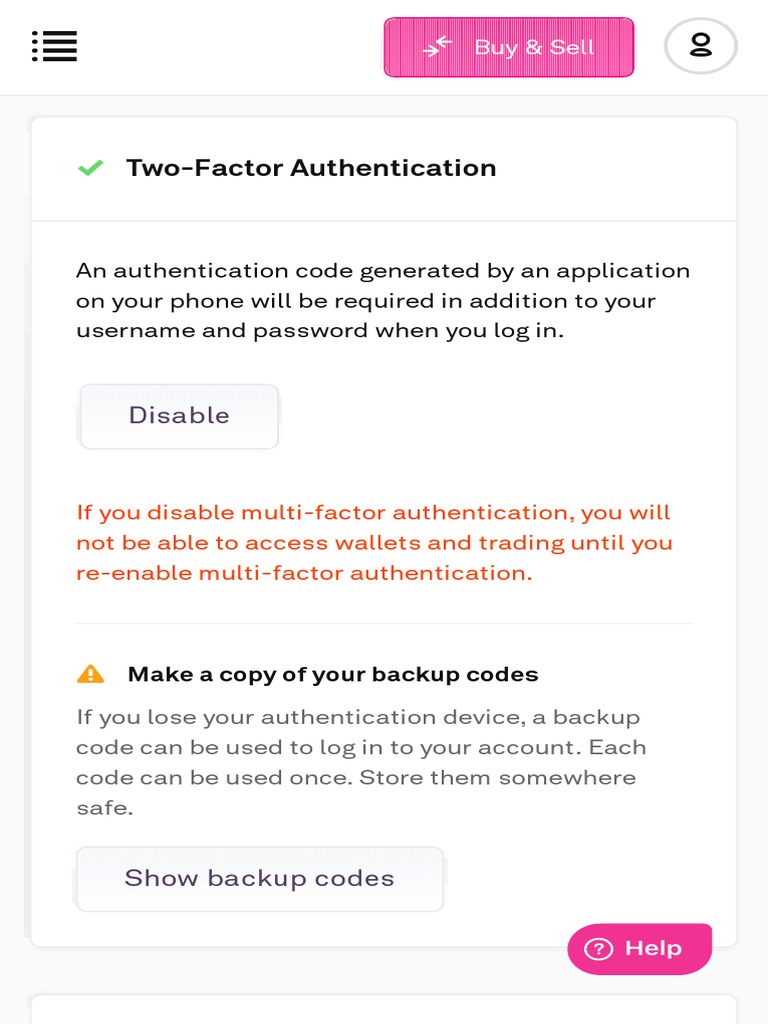Click the divider line above the backup codes section

pyautogui.click(x=383, y=623)
